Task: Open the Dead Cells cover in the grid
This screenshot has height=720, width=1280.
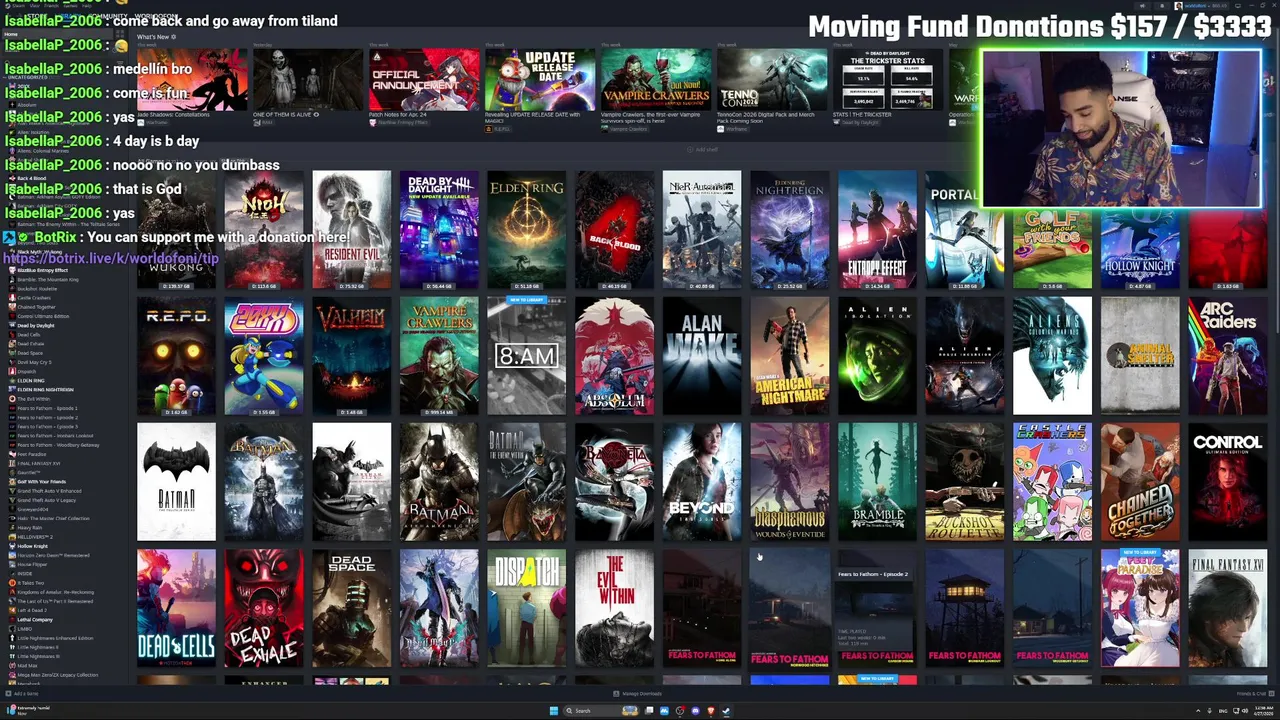Action: click(176, 608)
